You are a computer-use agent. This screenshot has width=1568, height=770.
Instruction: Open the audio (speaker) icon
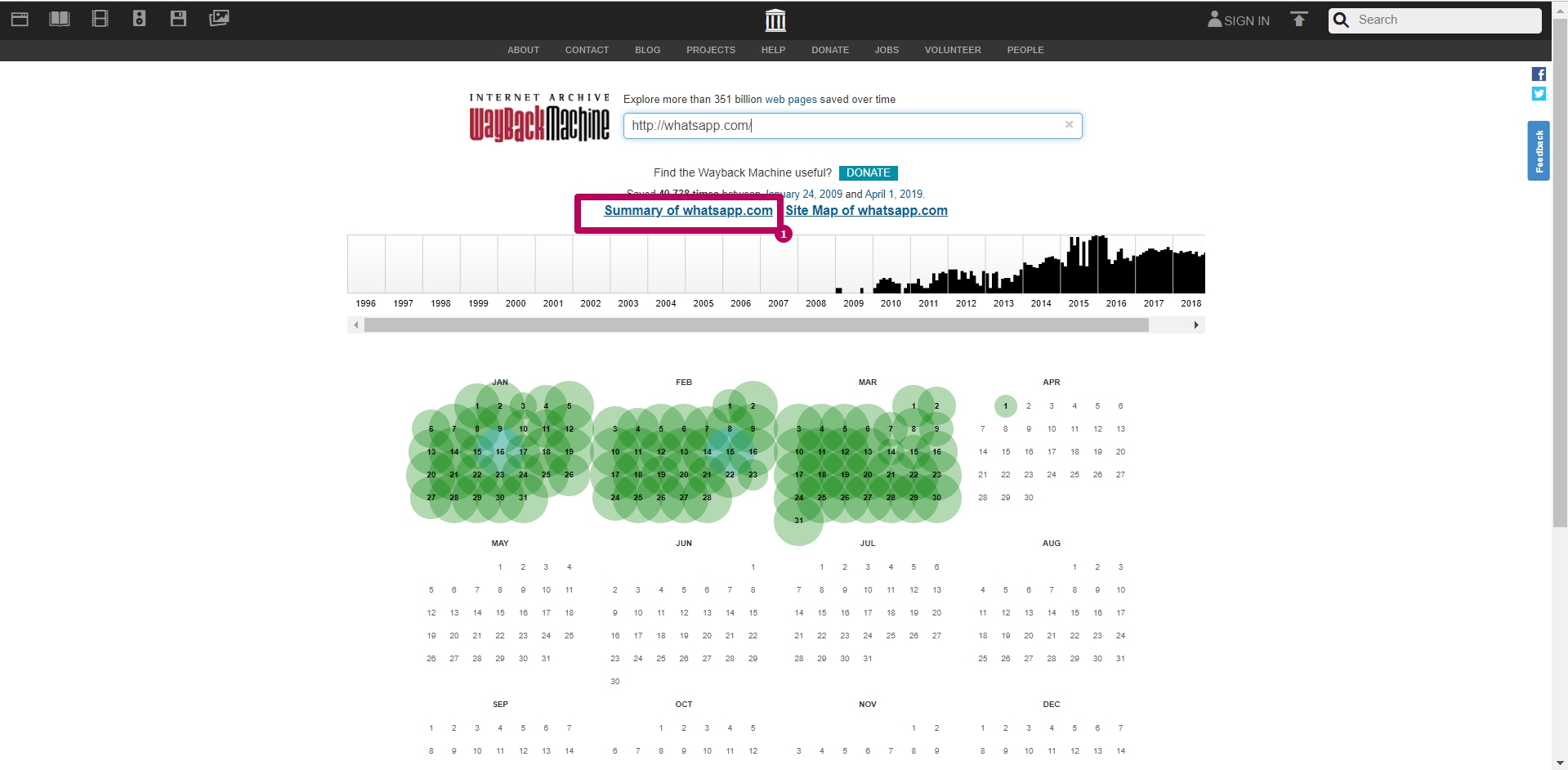139,19
